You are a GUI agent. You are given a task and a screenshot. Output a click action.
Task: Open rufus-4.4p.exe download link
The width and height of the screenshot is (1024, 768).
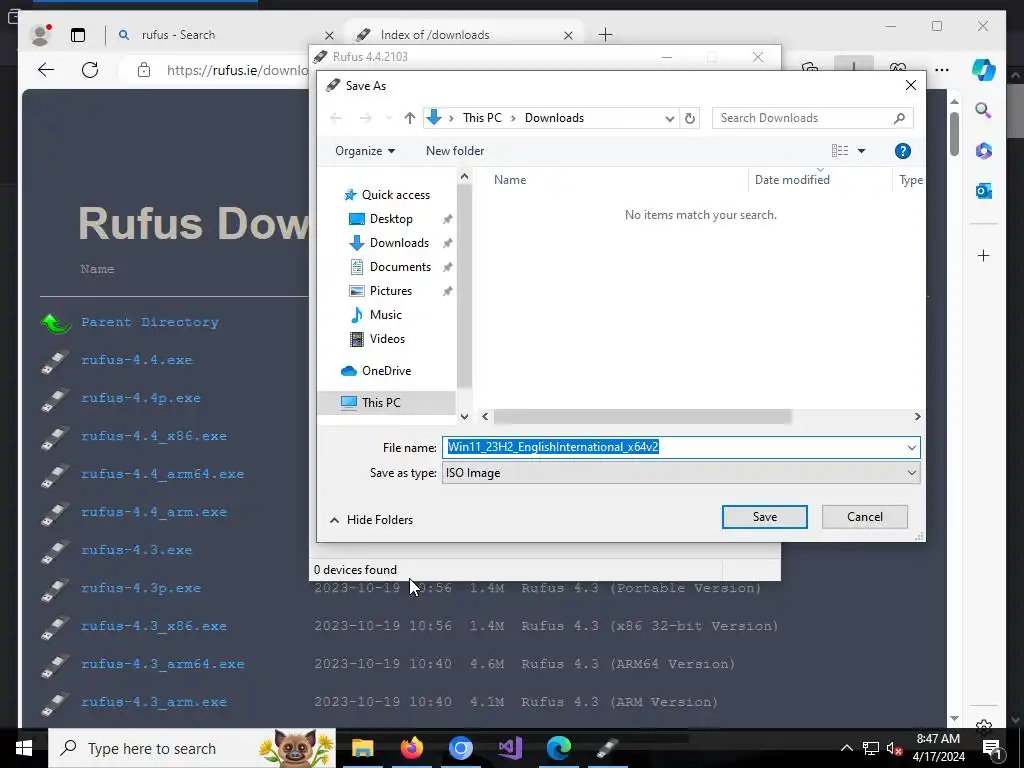(x=140, y=398)
